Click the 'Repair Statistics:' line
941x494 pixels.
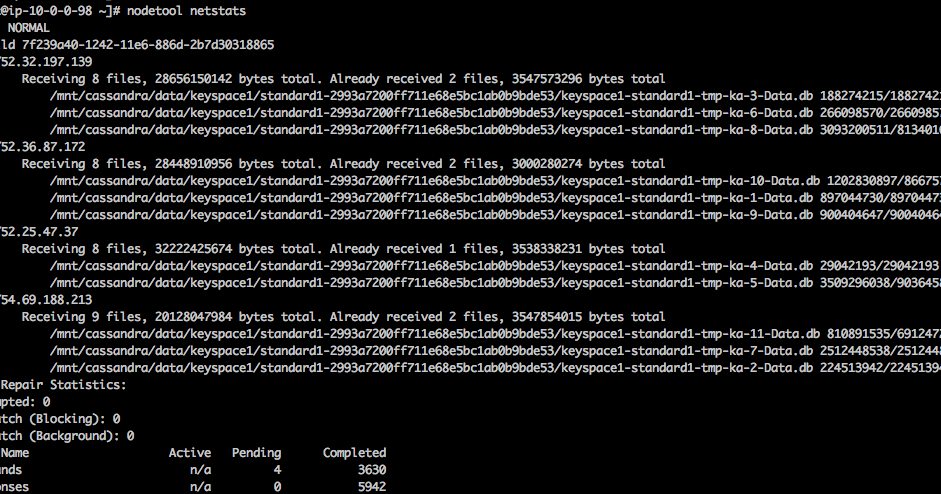(x=63, y=385)
